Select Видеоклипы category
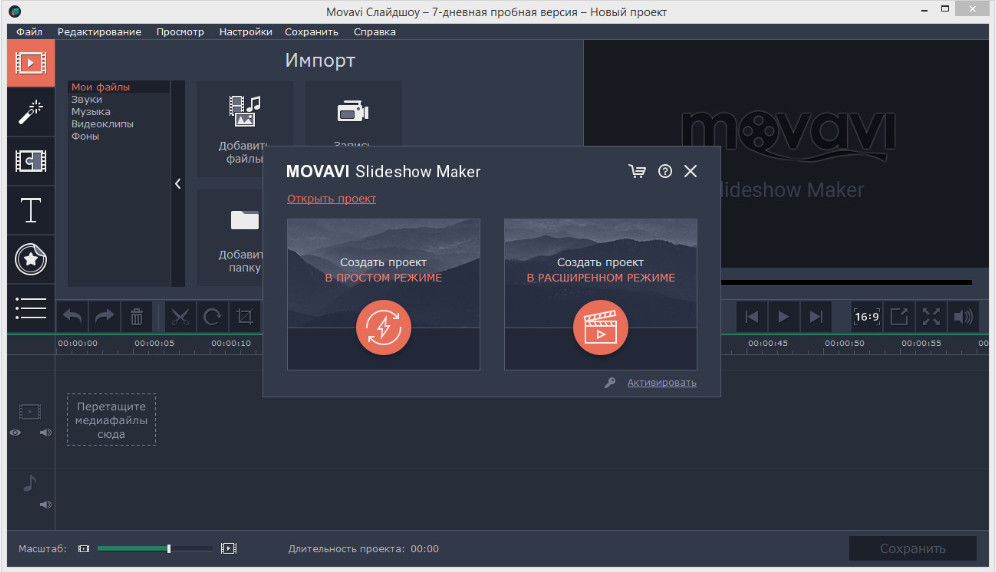 [x=102, y=124]
